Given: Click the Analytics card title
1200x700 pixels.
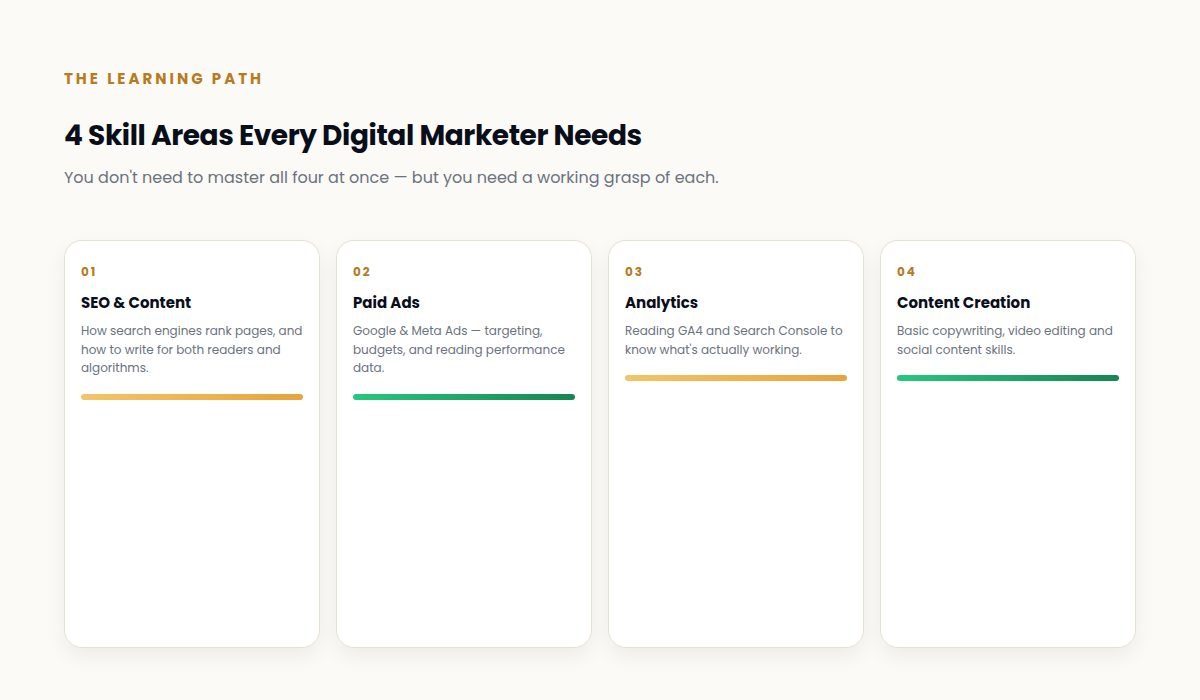Looking at the screenshot, I should 661,302.
